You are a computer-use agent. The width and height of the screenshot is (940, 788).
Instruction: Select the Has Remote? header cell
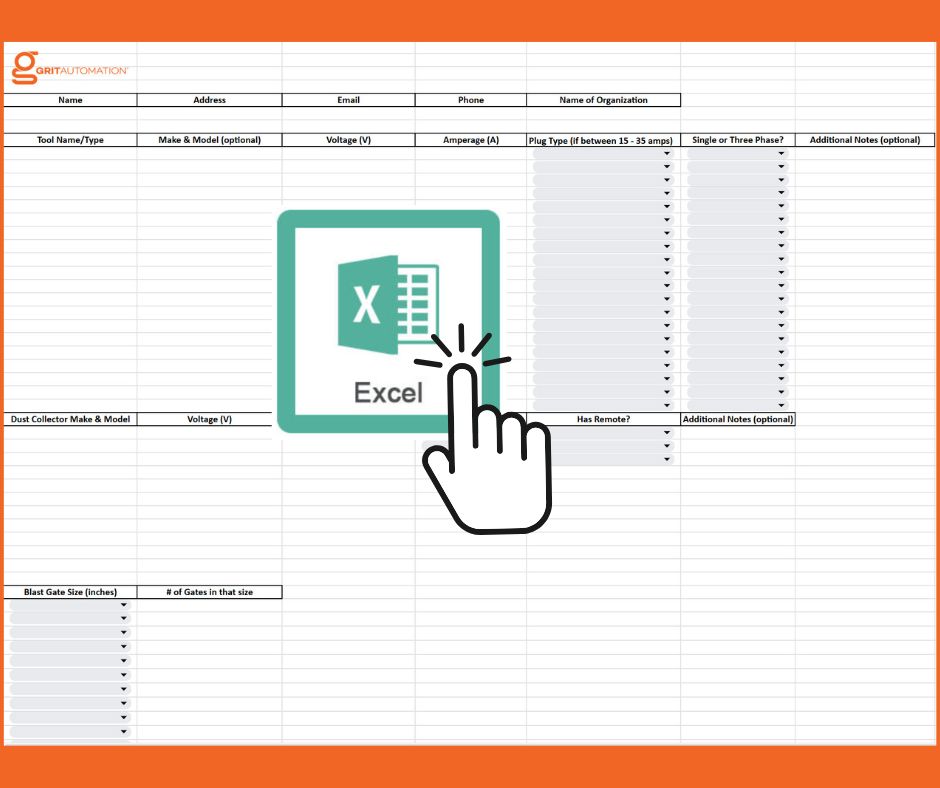point(604,419)
